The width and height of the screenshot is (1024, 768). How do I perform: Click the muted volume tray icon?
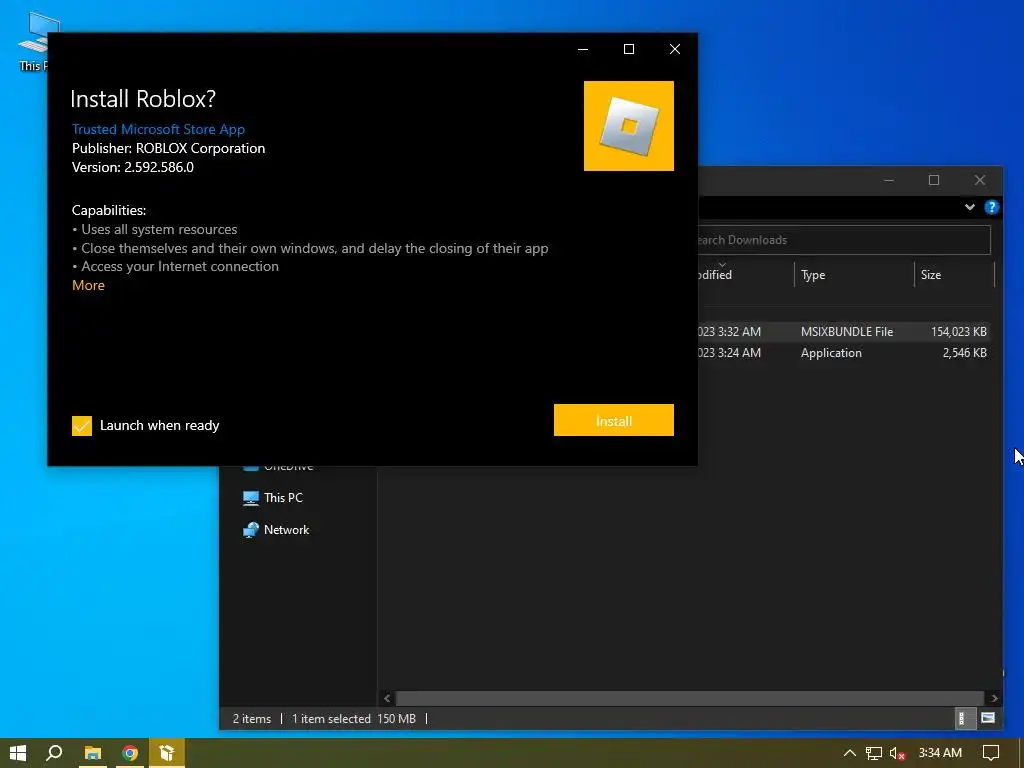[x=897, y=753]
